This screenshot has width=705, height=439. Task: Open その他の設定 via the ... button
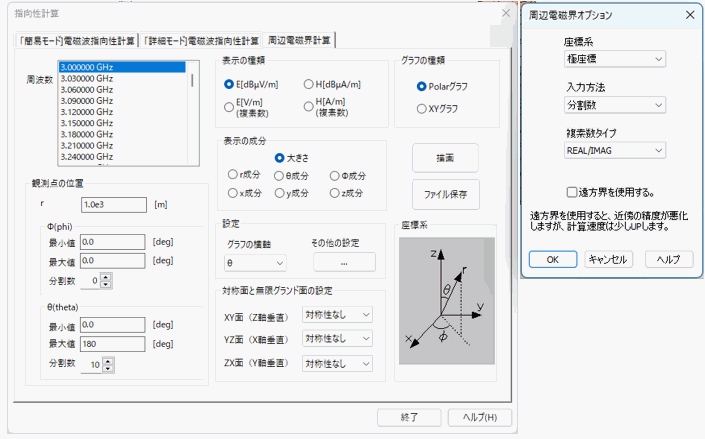pyautogui.click(x=344, y=263)
